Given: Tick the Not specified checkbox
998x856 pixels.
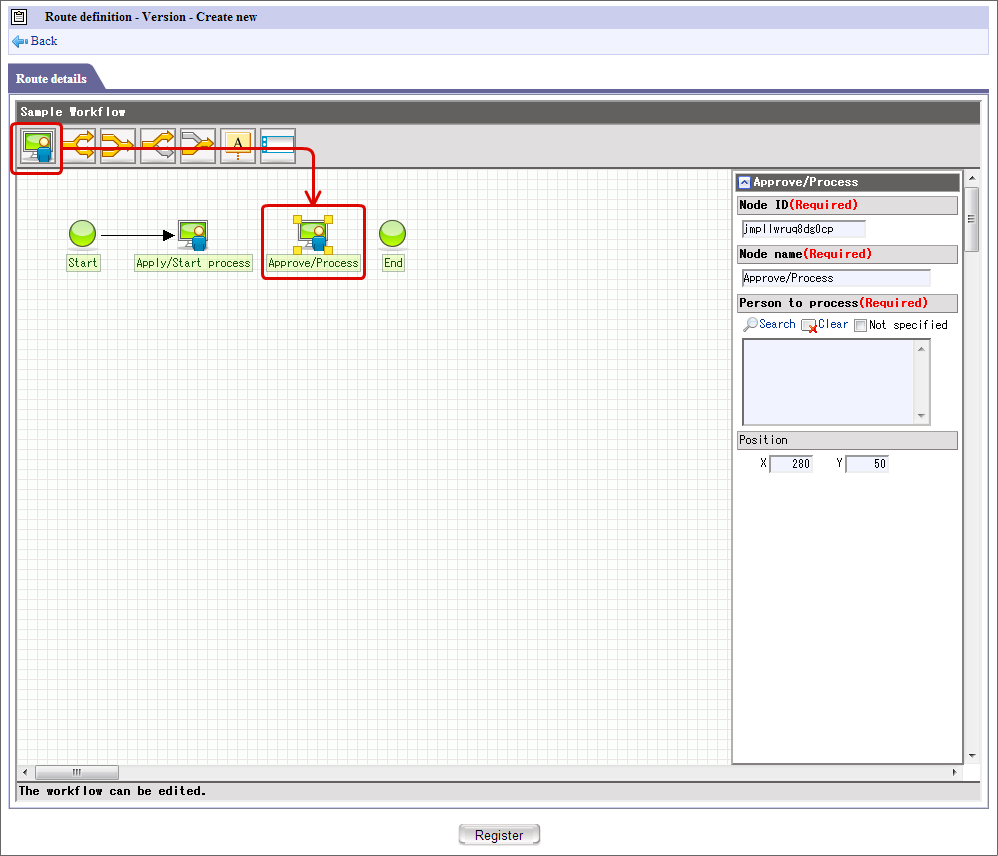Looking at the screenshot, I should coord(861,325).
